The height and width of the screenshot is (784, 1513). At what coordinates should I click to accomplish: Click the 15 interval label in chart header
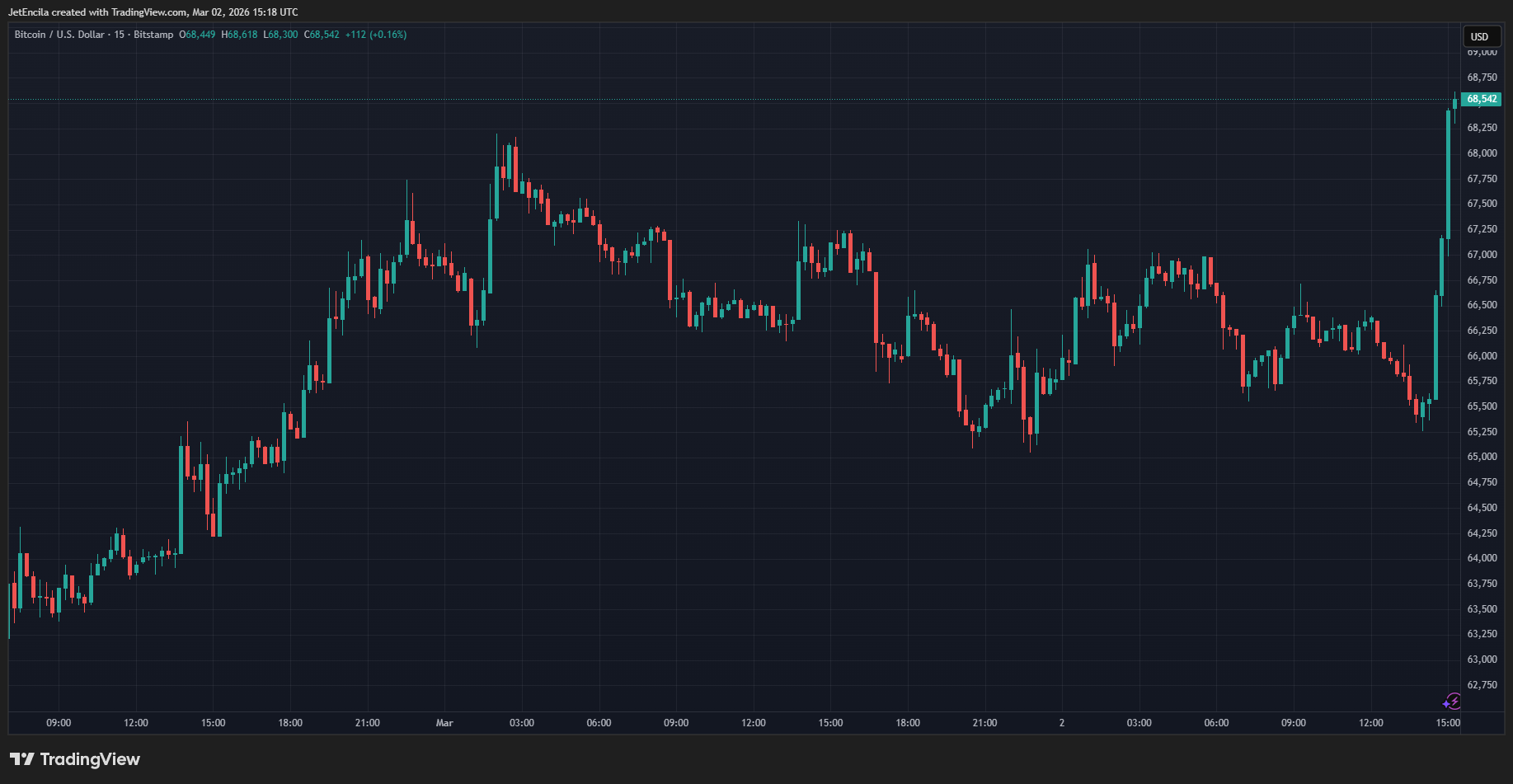click(x=120, y=35)
